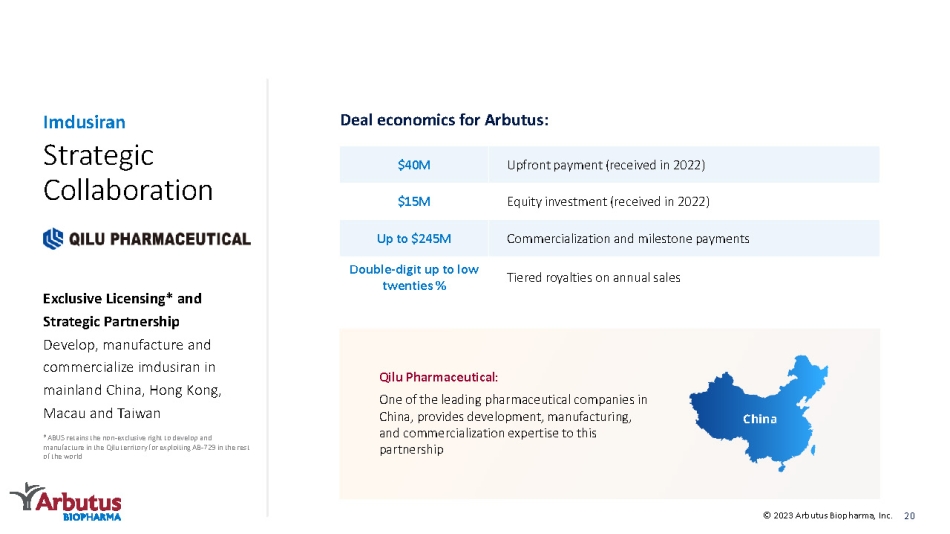Image resolution: width=950 pixels, height=534 pixels.
Task: Select the blue China map graphic
Action: pyautogui.click(x=759, y=413)
